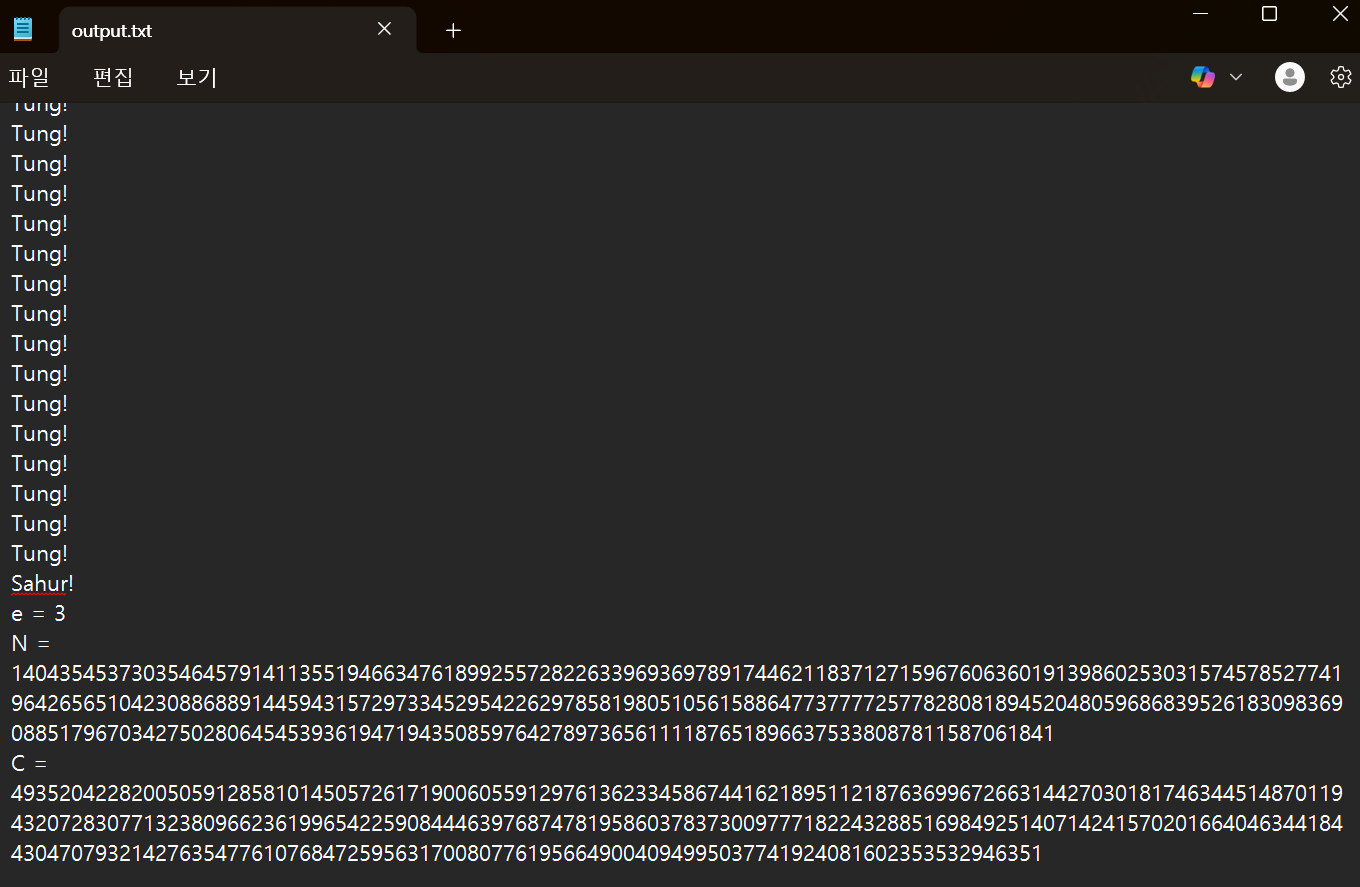Place cursor on the Sahur! line

(x=41, y=583)
